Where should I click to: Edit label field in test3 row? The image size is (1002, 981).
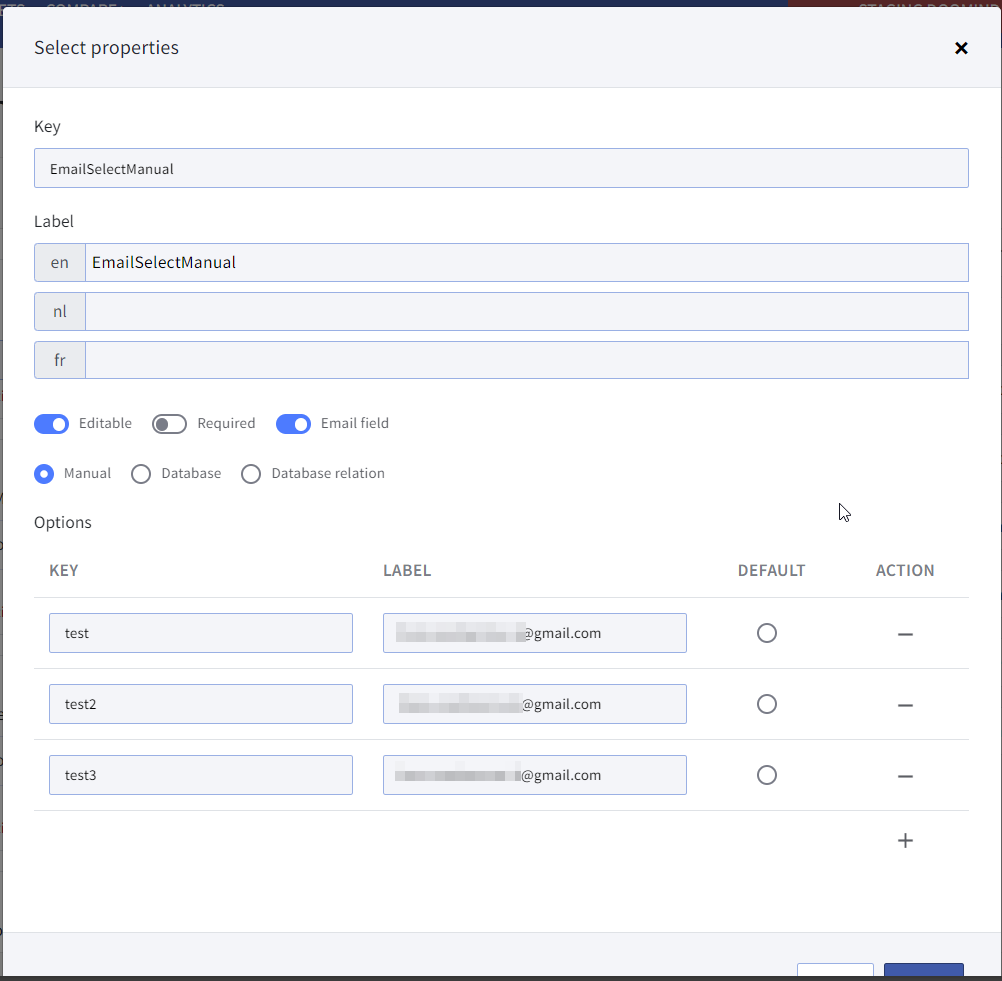(535, 775)
